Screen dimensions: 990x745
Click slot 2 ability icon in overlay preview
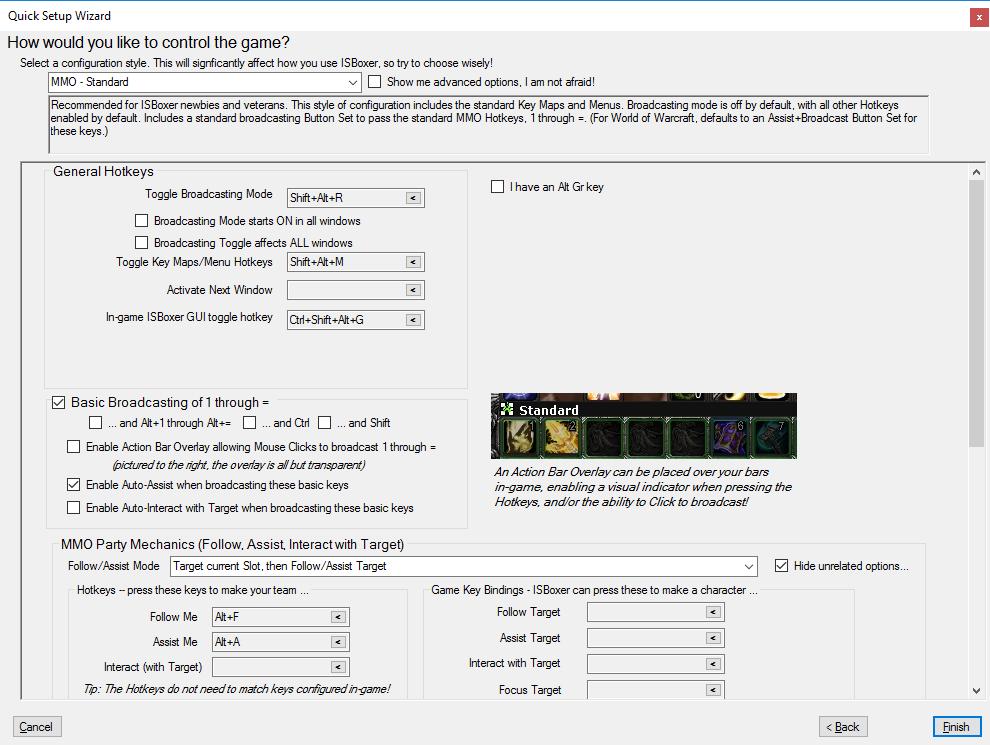click(x=560, y=438)
